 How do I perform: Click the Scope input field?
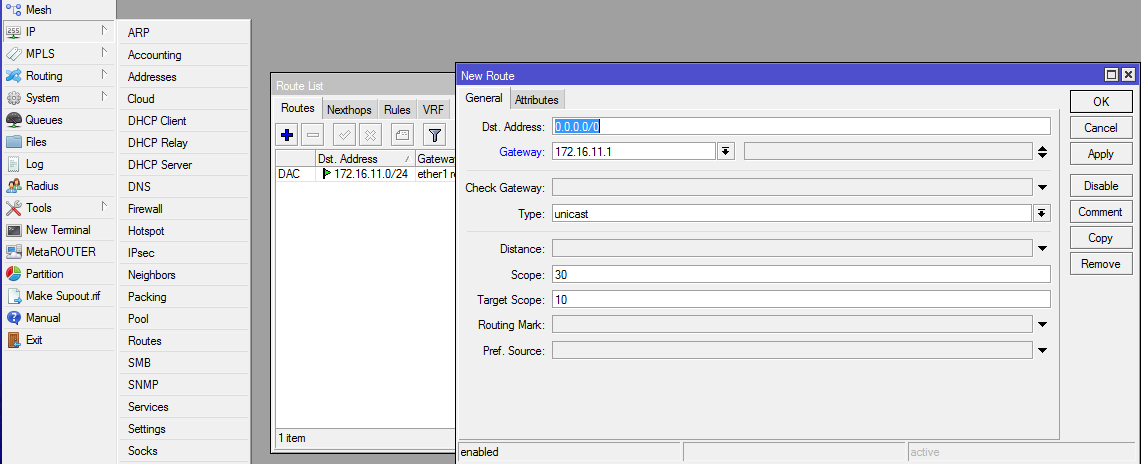click(x=801, y=274)
